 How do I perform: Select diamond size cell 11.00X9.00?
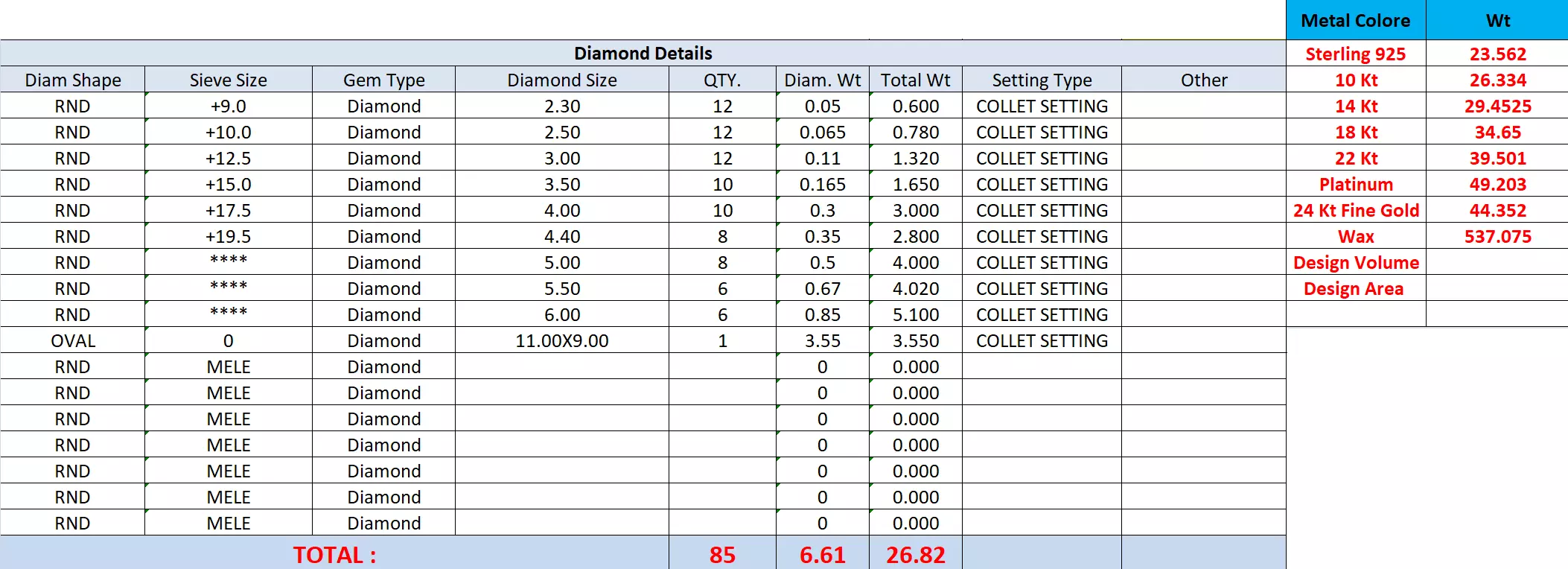coord(562,340)
